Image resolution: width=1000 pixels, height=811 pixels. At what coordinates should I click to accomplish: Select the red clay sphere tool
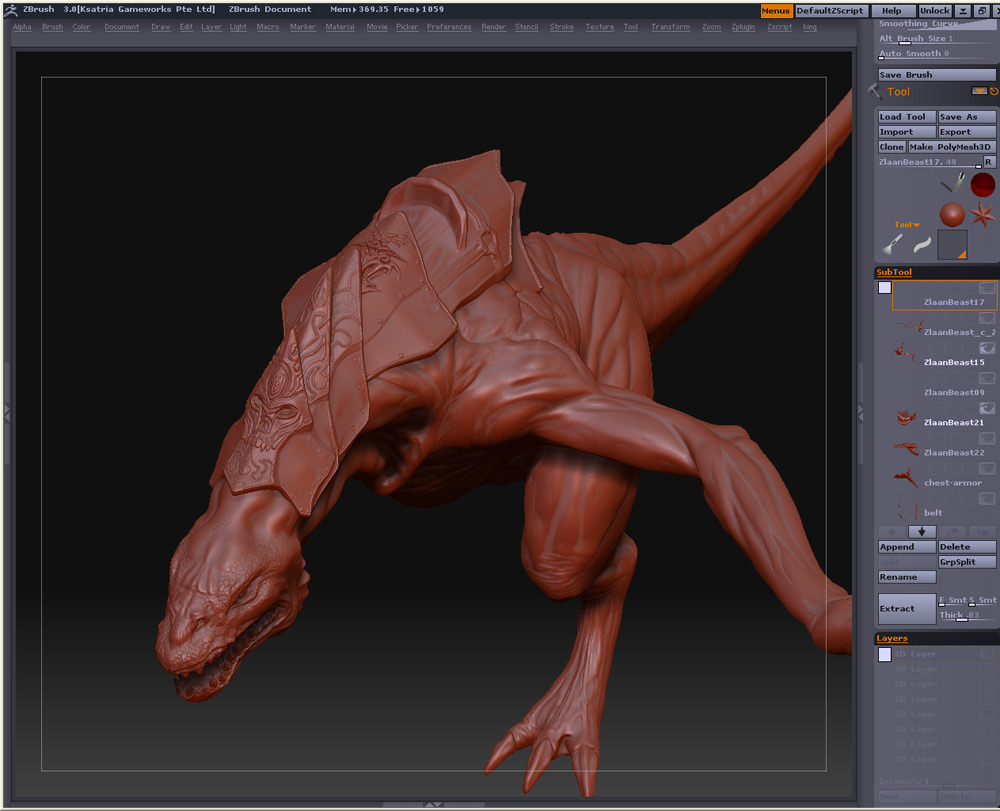coord(952,214)
